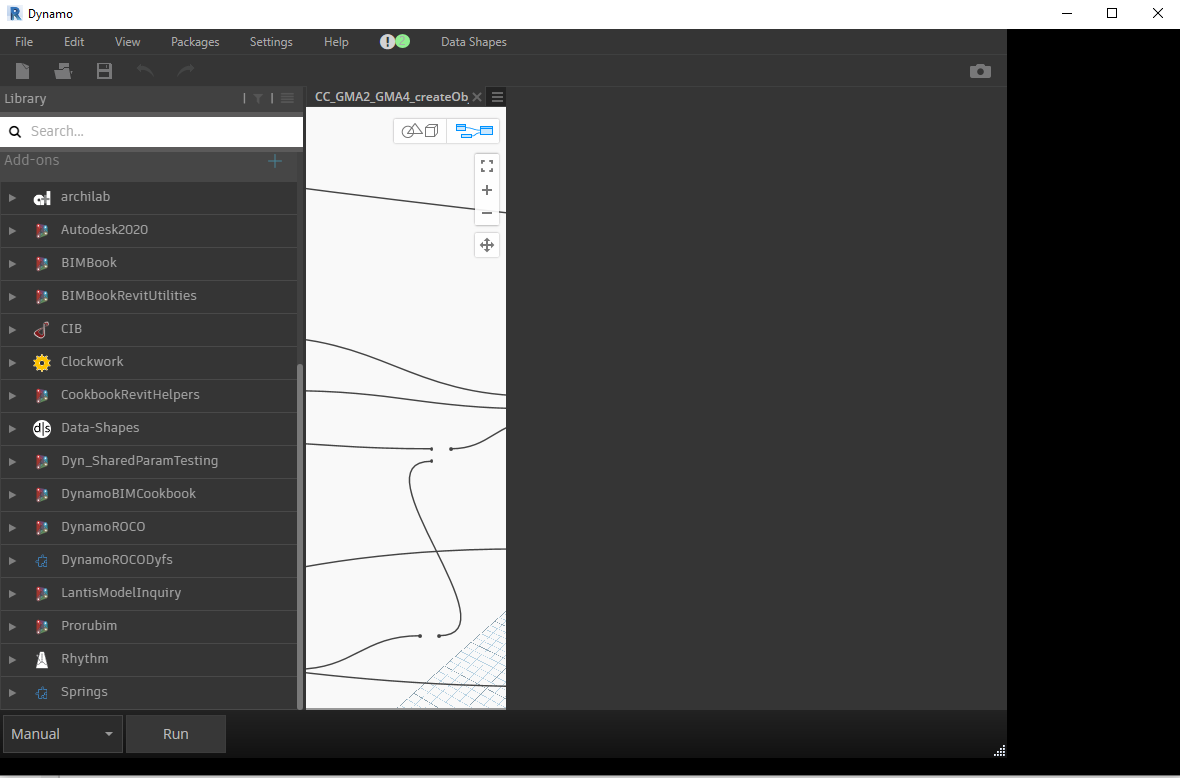Expand the Rhythm package entry
1180x778 pixels.
[x=13, y=659]
